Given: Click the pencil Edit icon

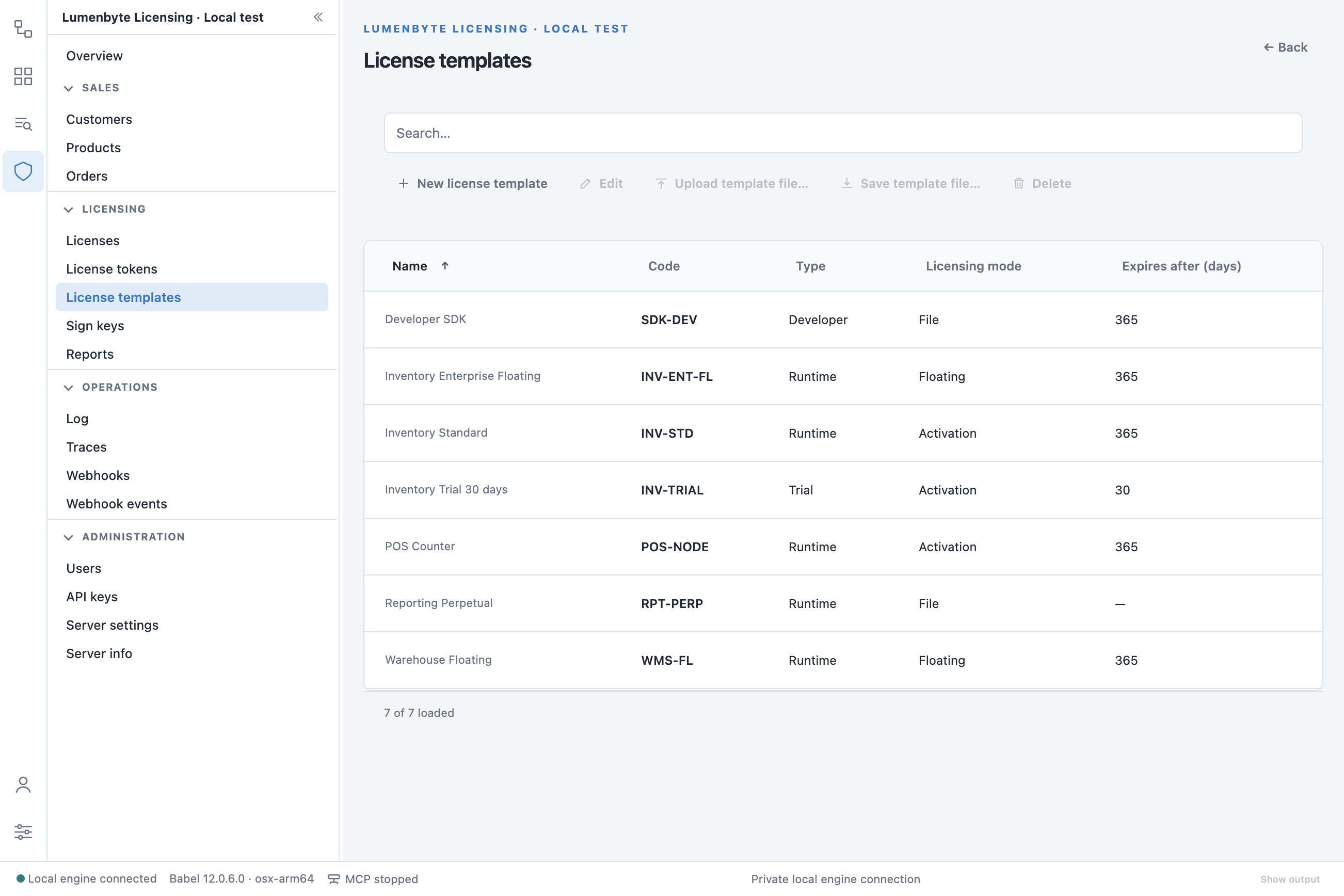Looking at the screenshot, I should (585, 183).
